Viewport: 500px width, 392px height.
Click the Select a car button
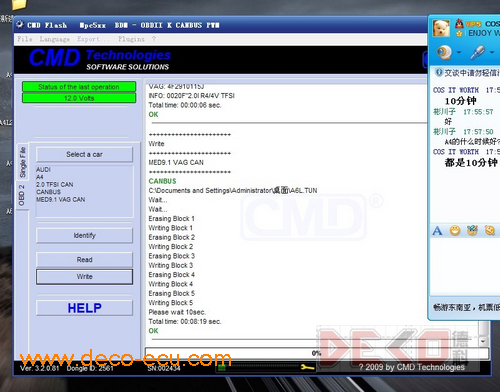[x=84, y=154]
